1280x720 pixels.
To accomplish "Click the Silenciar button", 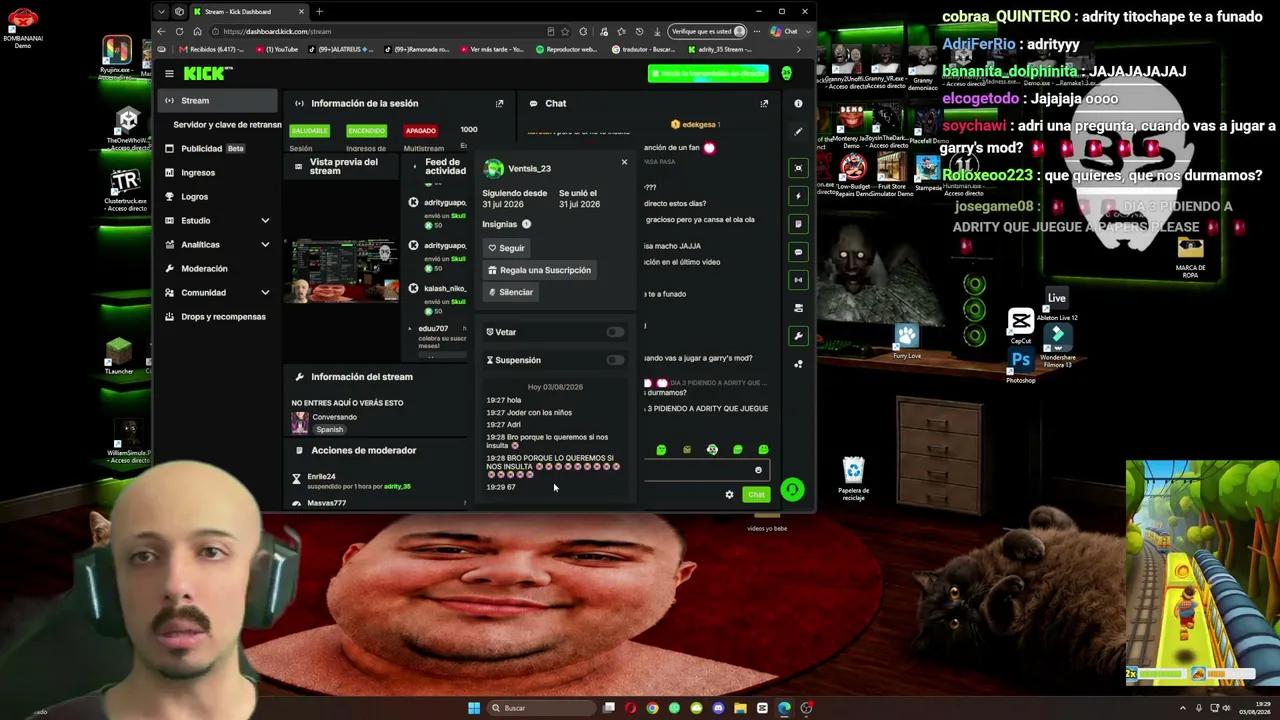I will 511,292.
